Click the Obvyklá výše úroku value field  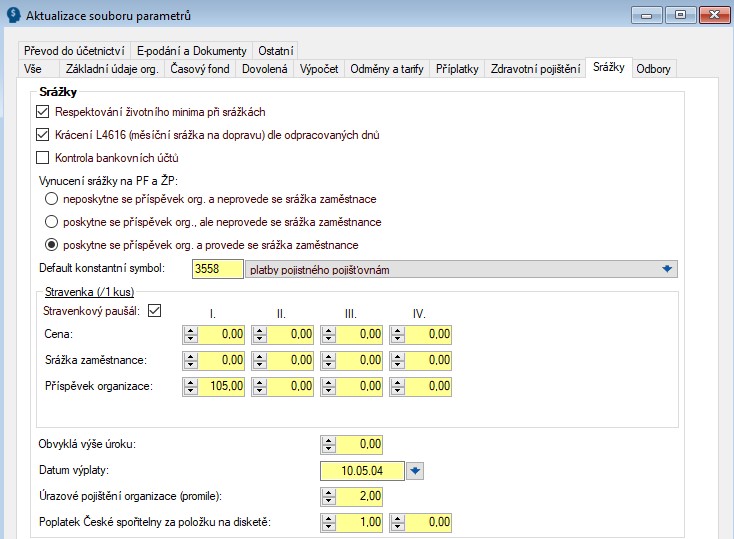359,444
